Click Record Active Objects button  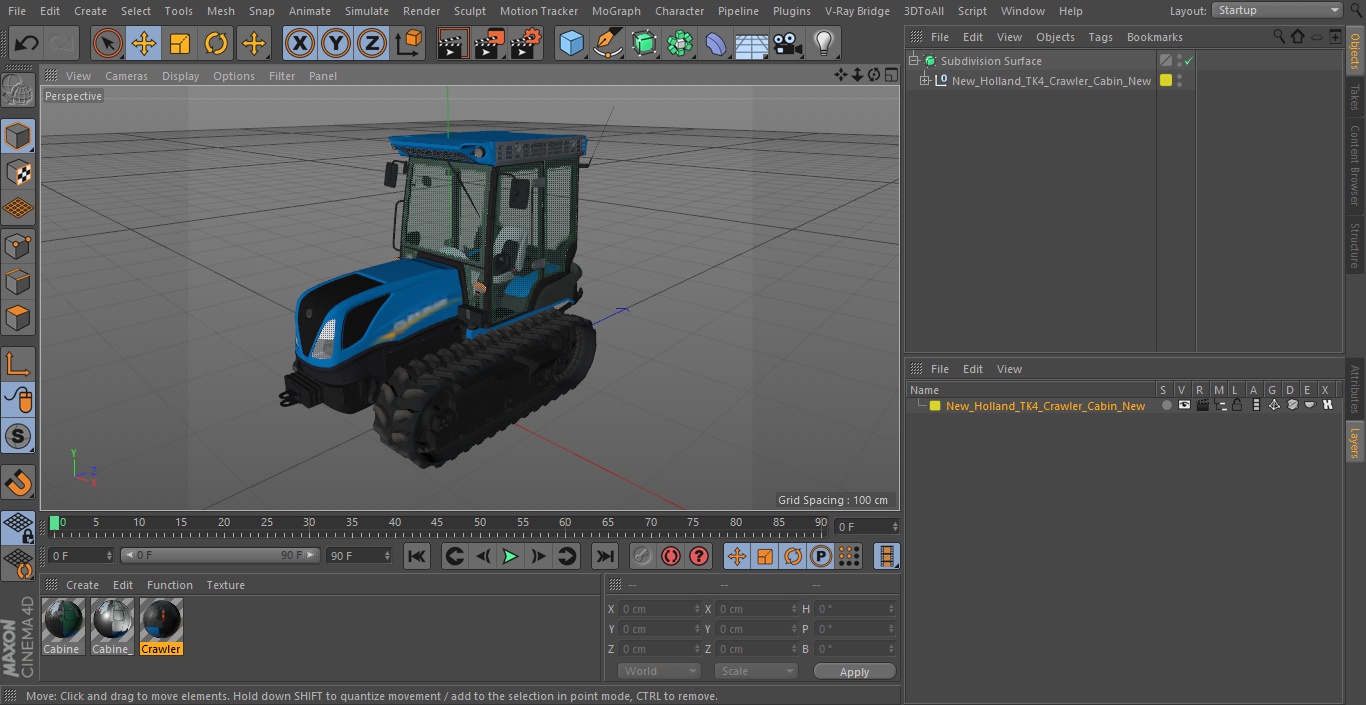click(643, 556)
